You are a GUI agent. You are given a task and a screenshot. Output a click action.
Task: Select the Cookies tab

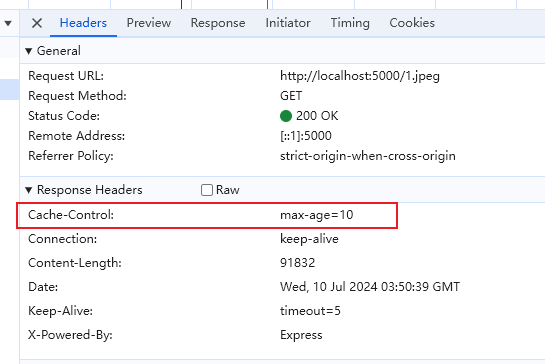pyautogui.click(x=412, y=23)
